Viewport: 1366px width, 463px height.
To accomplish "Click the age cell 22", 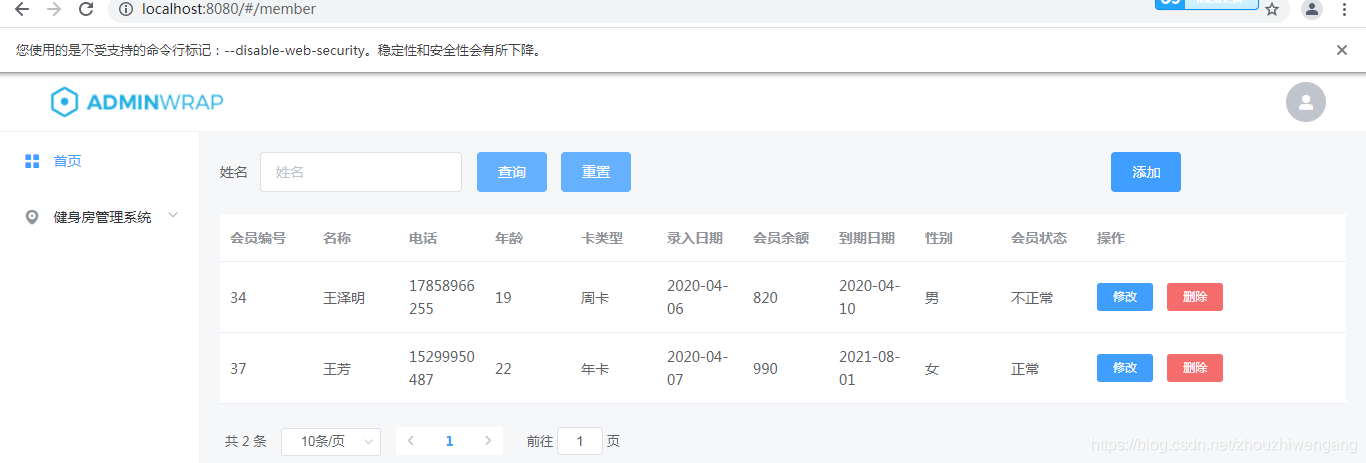I will pos(503,369).
